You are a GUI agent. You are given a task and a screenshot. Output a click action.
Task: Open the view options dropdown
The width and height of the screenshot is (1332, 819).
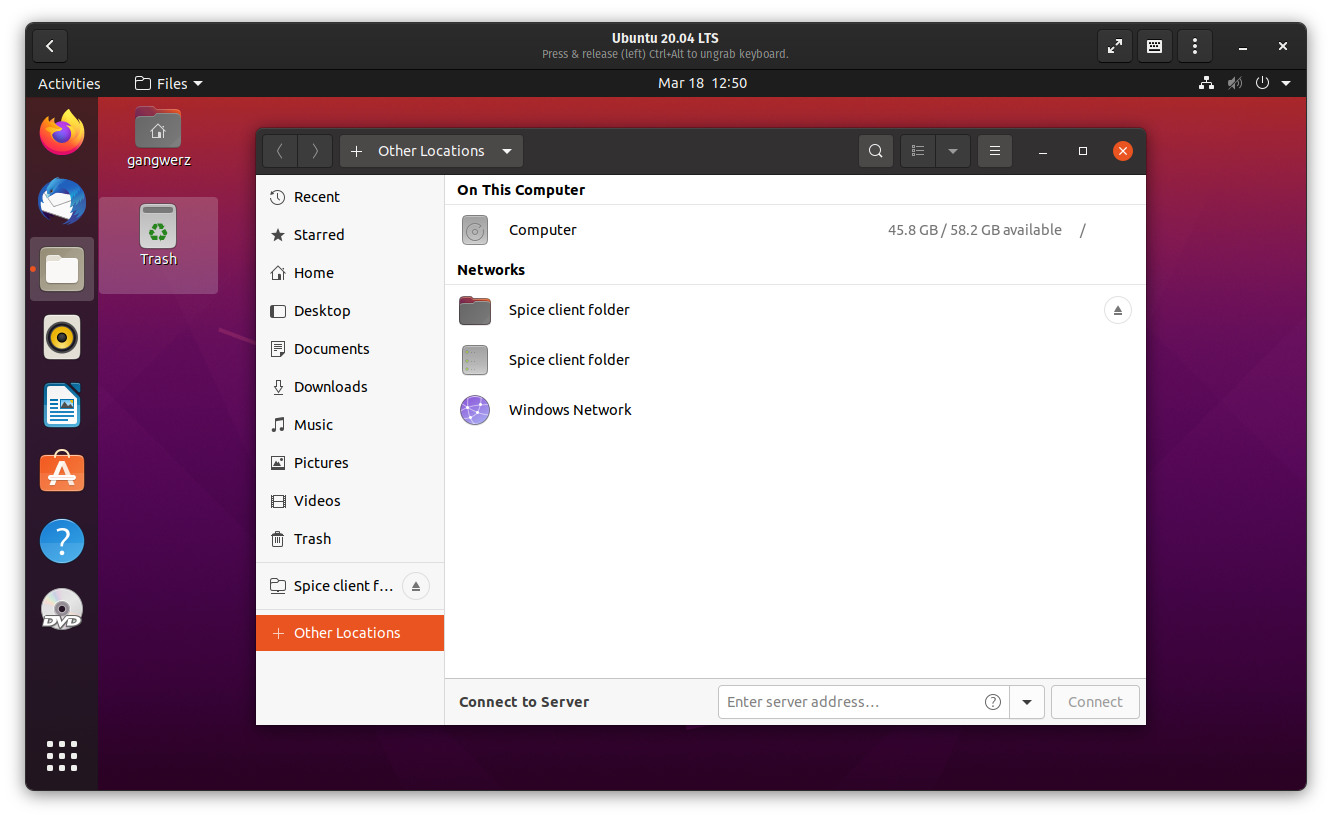tap(952, 150)
